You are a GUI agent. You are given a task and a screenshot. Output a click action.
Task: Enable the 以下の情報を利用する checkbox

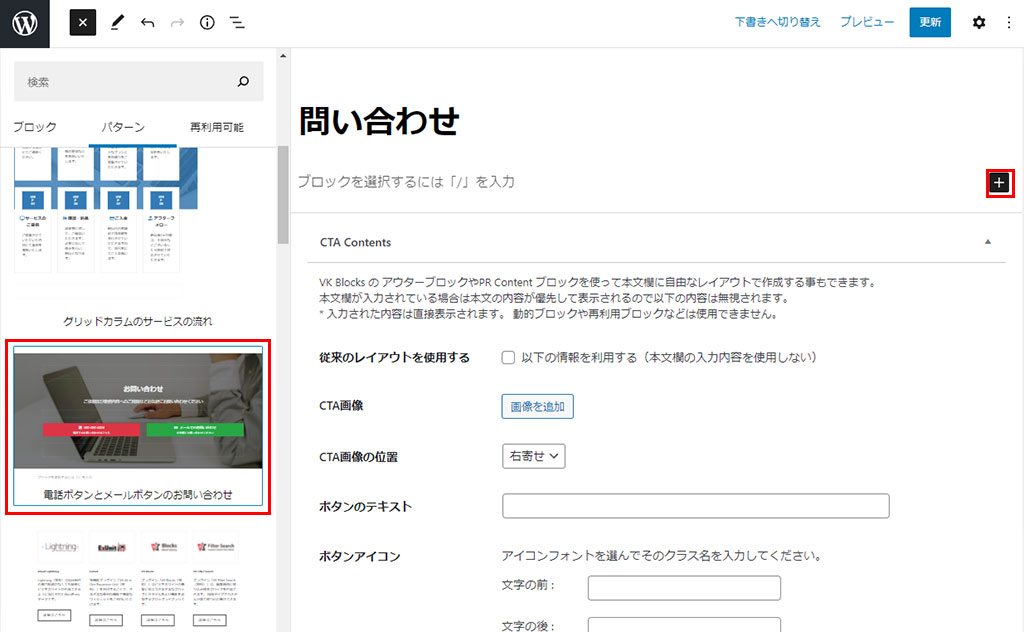coord(508,357)
